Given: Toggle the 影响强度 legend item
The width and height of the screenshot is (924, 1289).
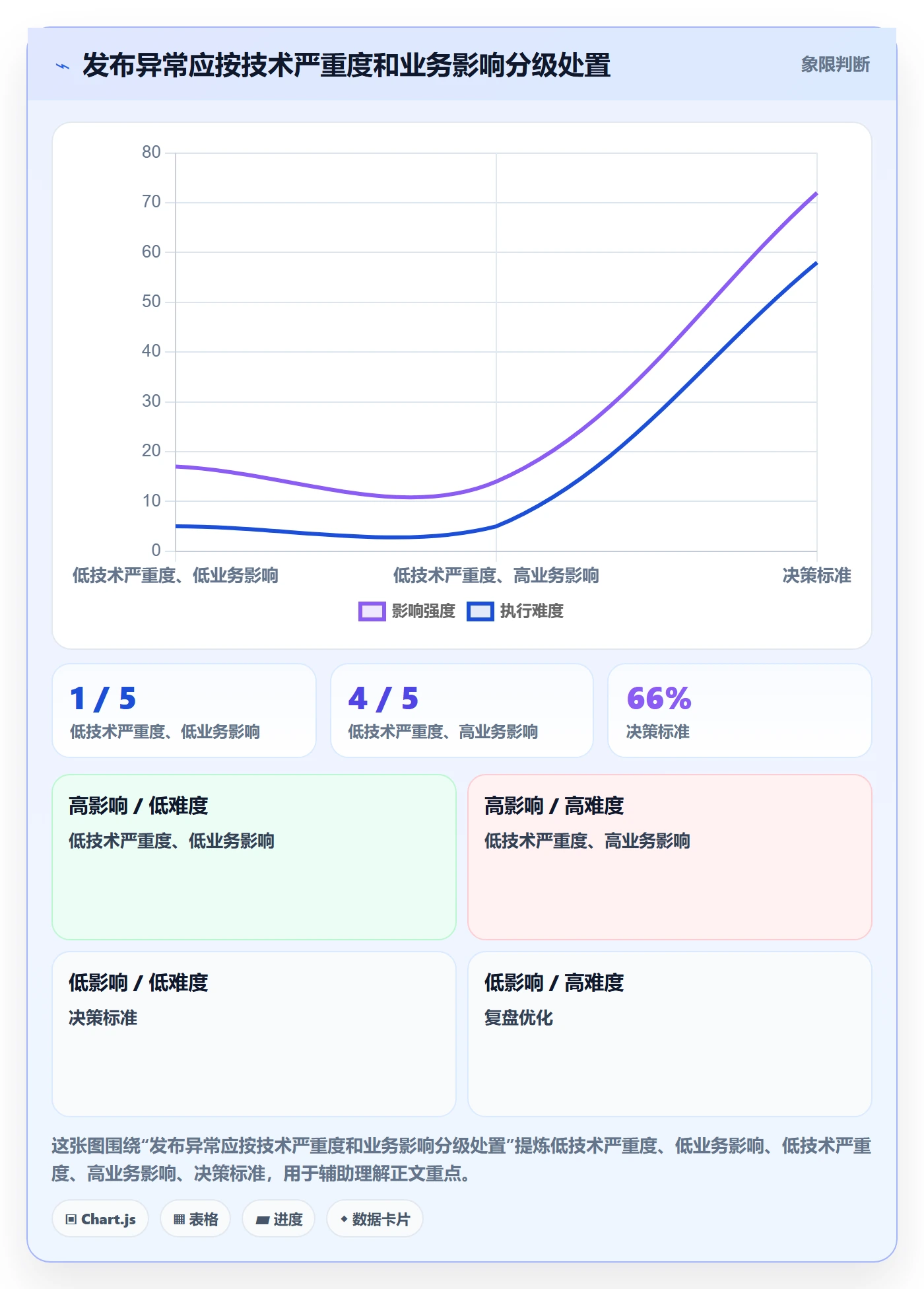Looking at the screenshot, I should pyautogui.click(x=407, y=611).
